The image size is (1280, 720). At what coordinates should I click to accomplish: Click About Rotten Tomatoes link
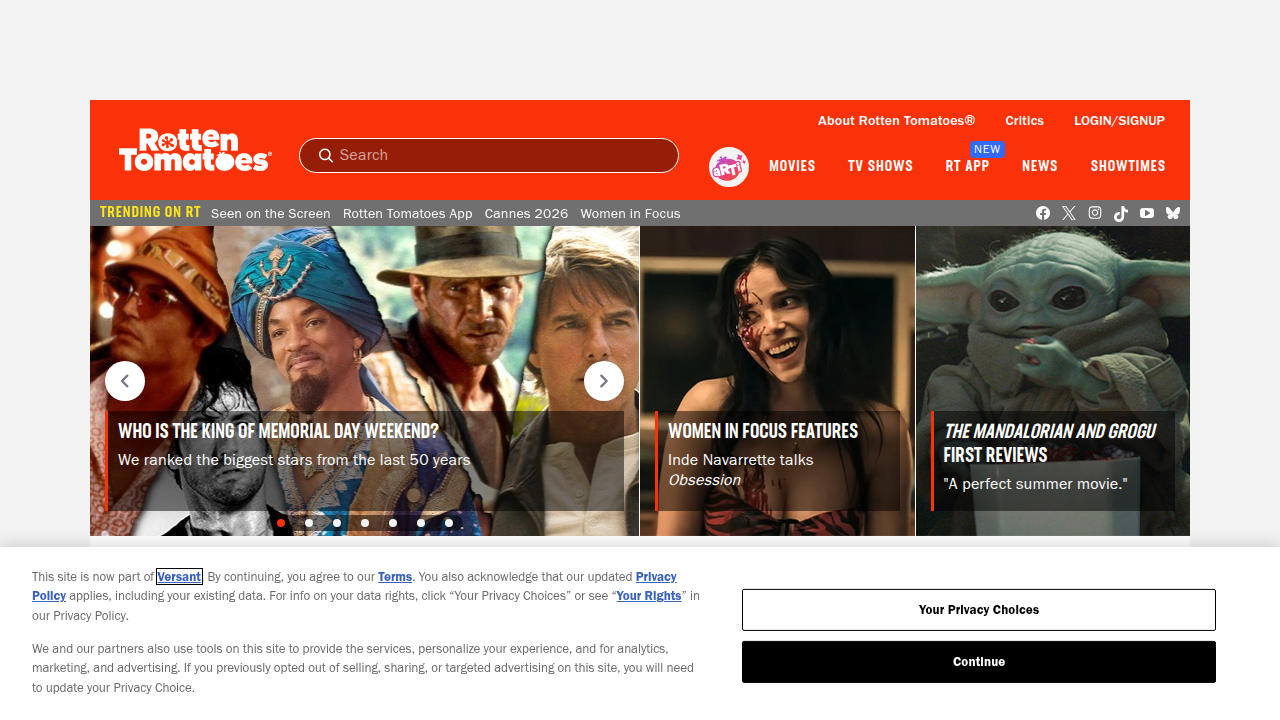coord(896,121)
